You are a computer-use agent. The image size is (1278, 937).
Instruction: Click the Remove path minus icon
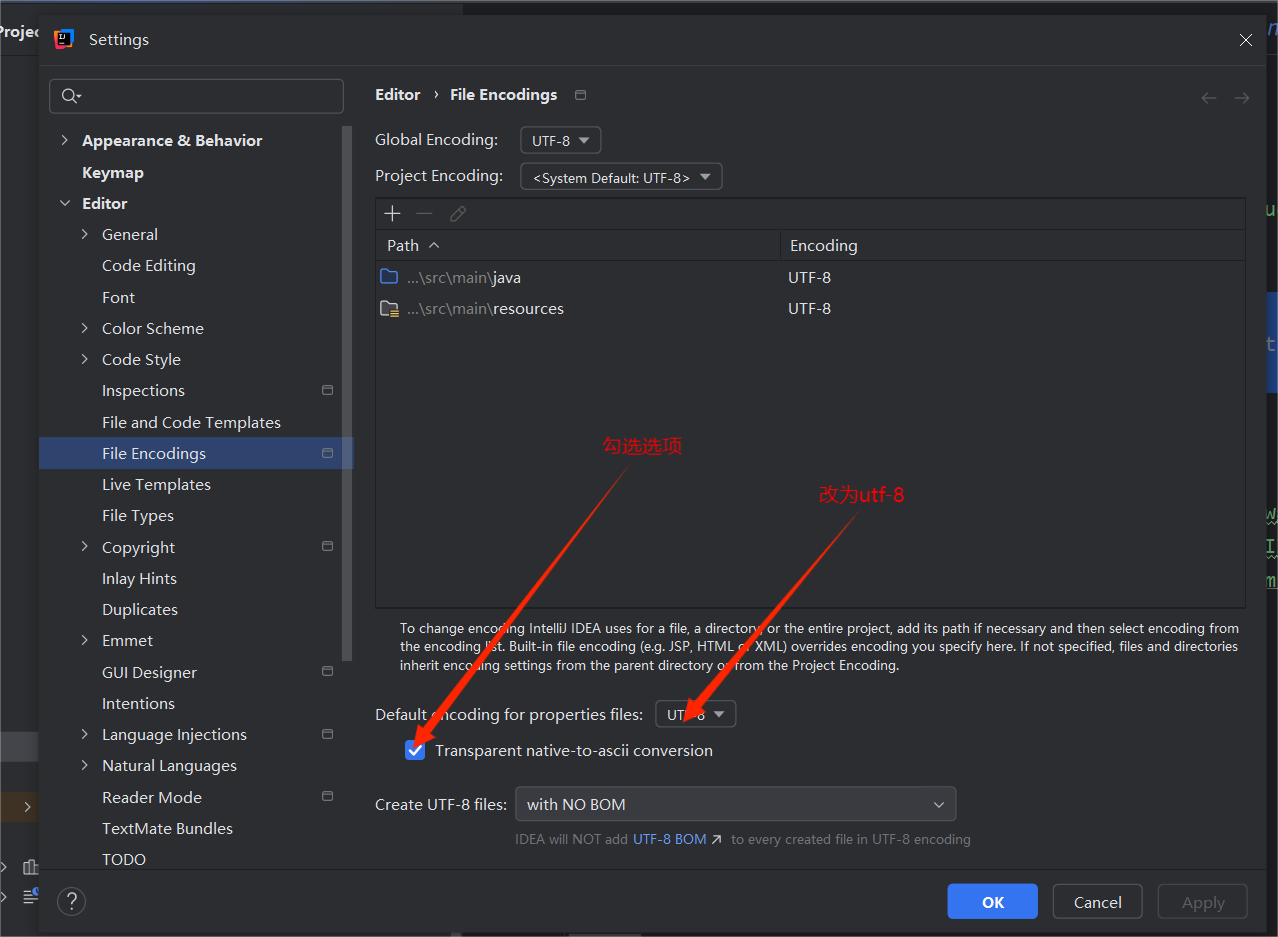424,214
